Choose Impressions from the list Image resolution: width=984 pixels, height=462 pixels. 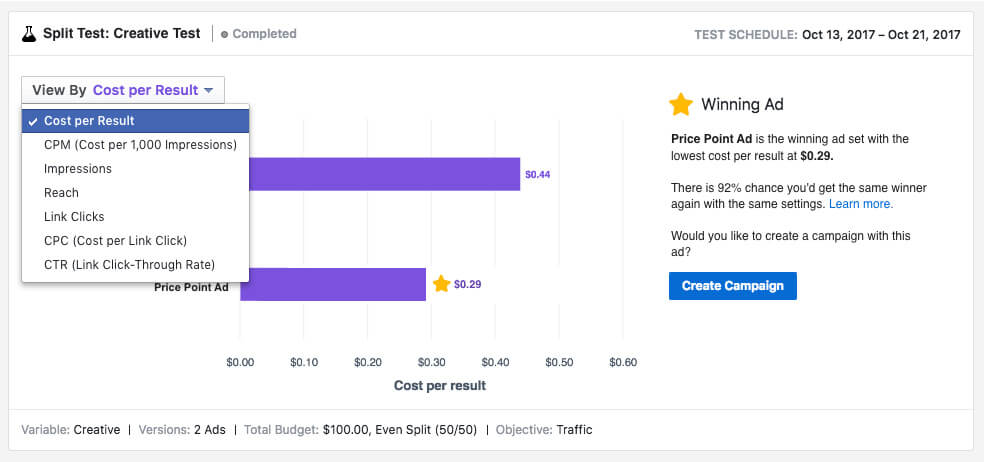pos(78,169)
